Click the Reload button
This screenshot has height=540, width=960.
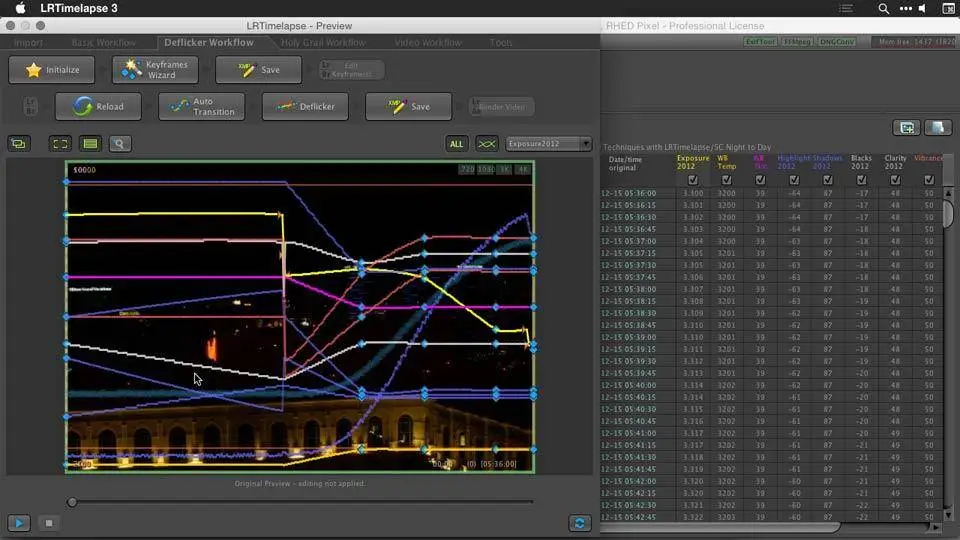click(x=98, y=107)
